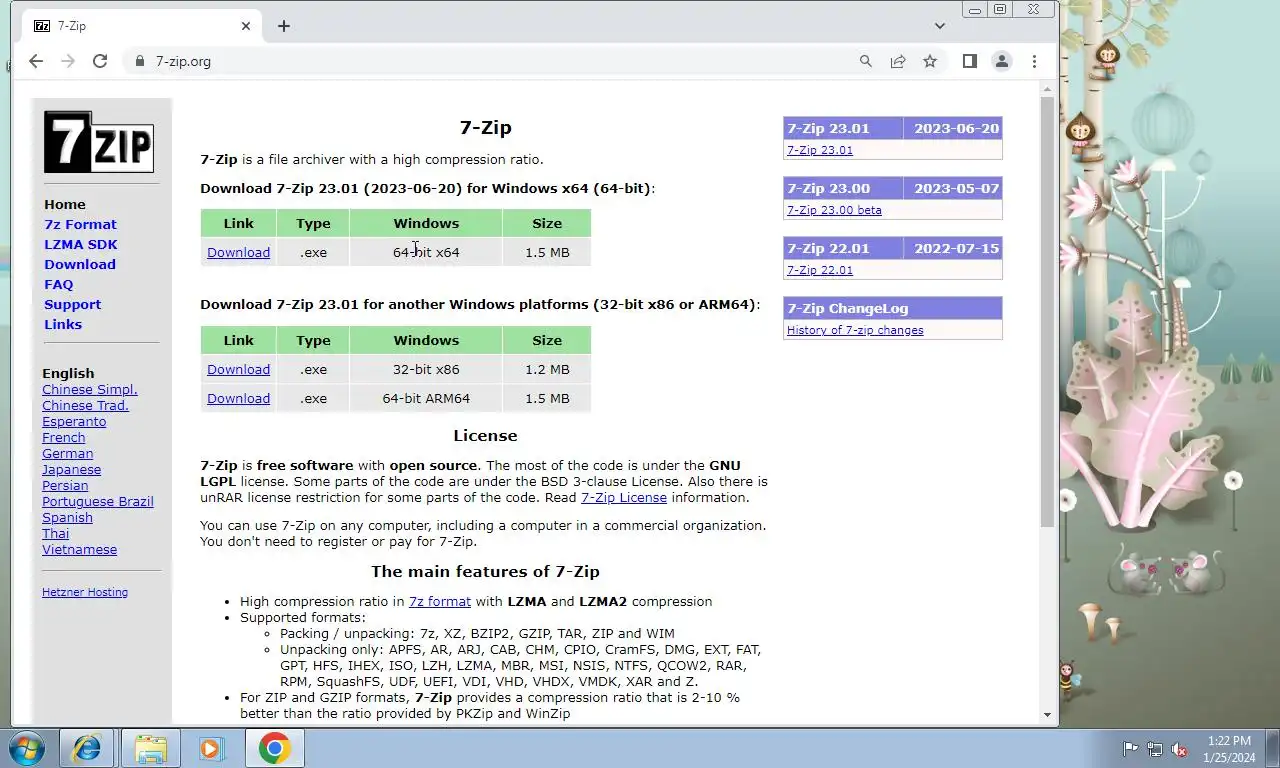
Task: Click the 2023-05-07 date header
Action: 953,188
